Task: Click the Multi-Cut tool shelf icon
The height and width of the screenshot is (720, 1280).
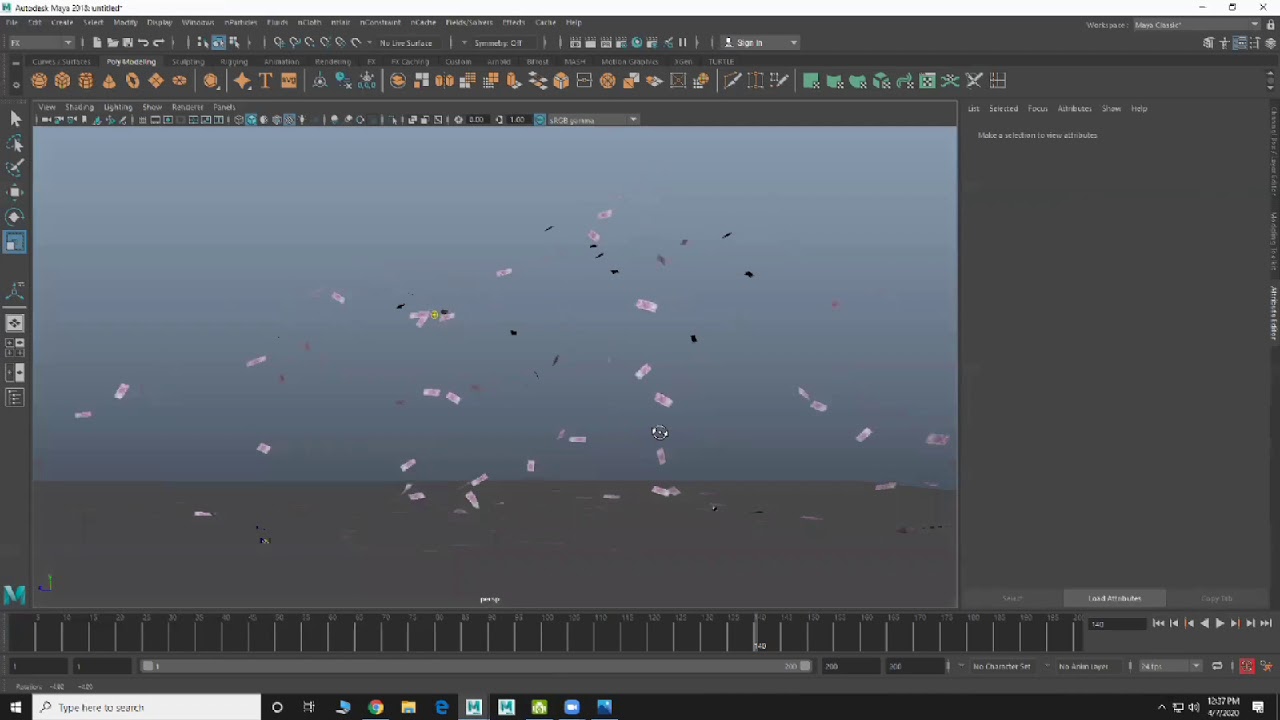Action: pos(732,81)
